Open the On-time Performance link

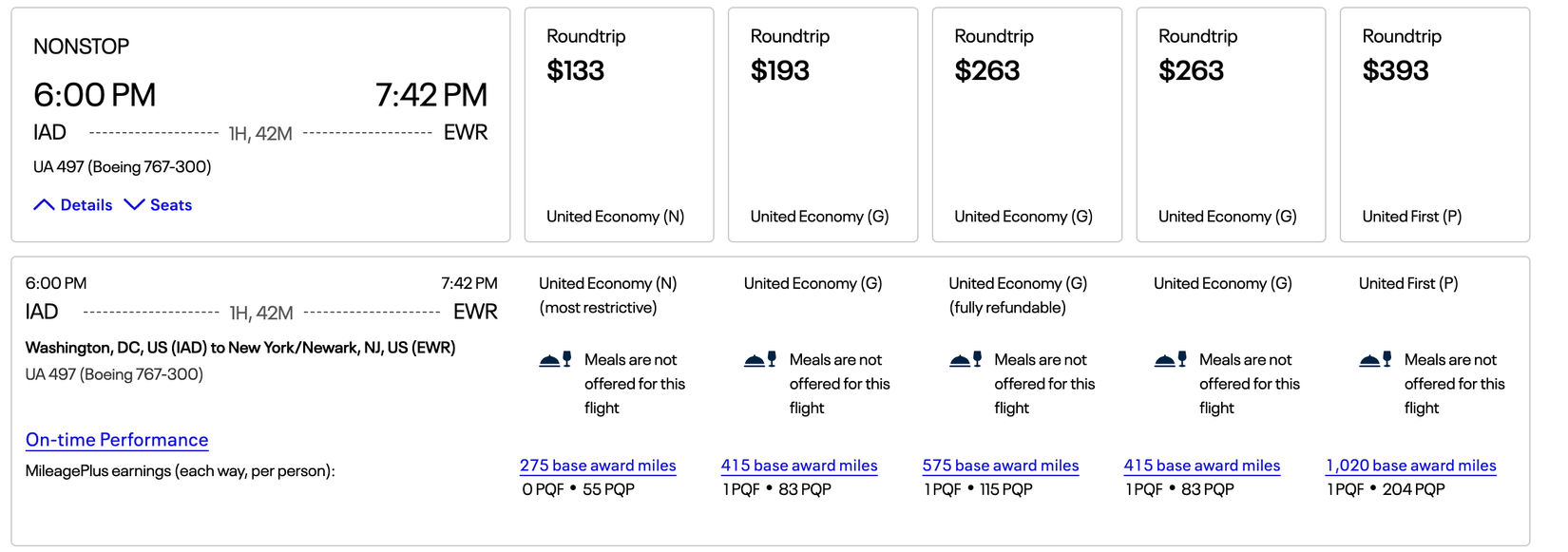click(x=117, y=440)
